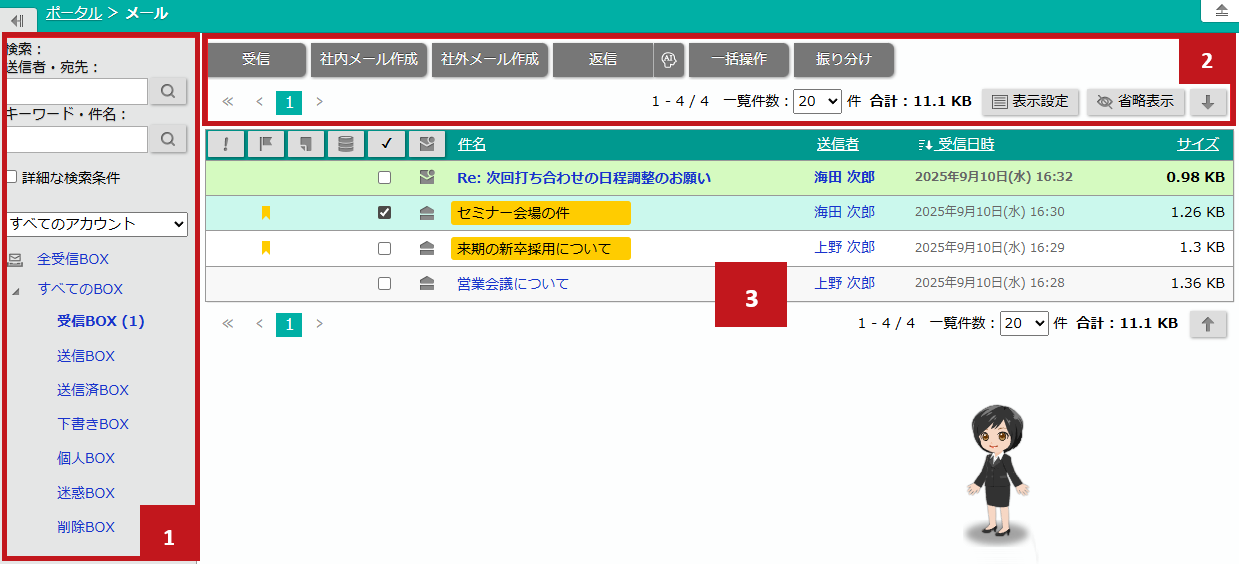Click search icon beside 送信者・宛先 field

coord(168,91)
